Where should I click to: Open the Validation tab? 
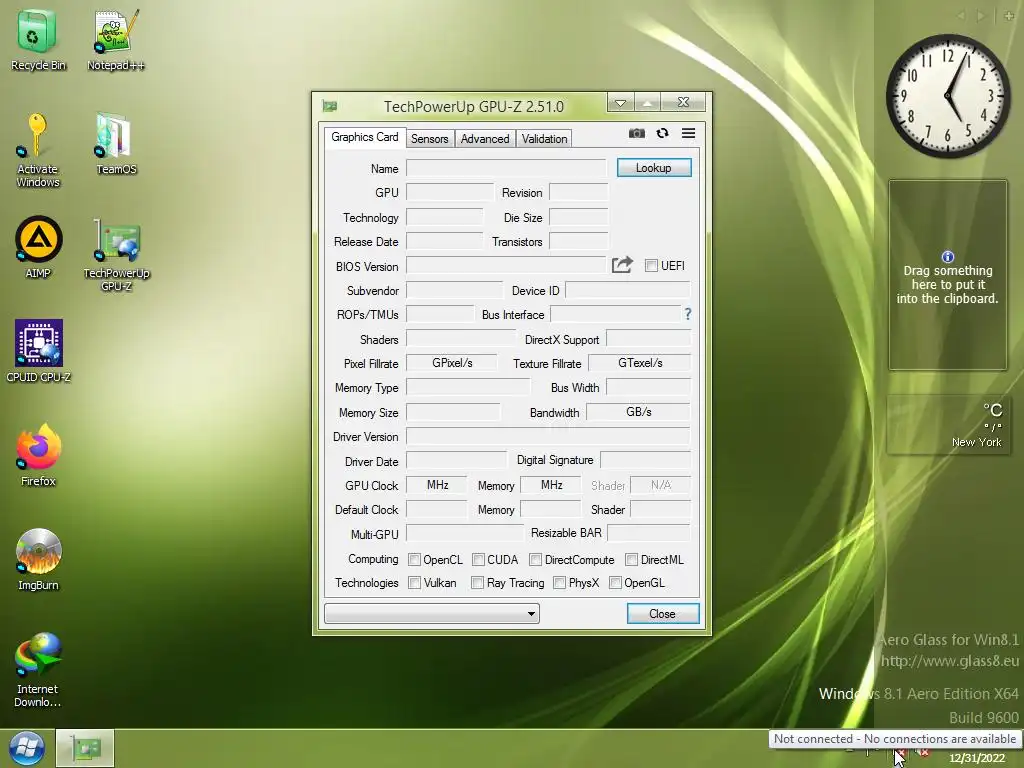click(544, 138)
